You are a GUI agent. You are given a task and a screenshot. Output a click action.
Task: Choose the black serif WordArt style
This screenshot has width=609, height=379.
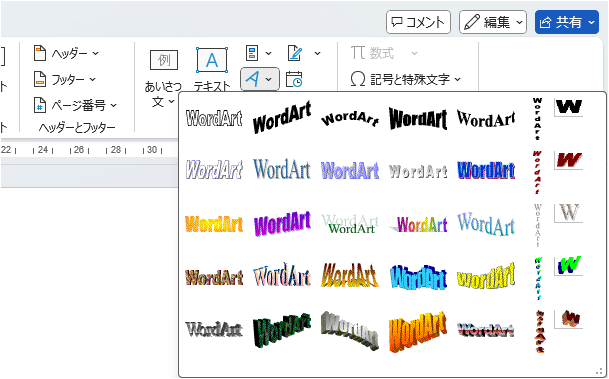pyautogui.click(x=486, y=118)
